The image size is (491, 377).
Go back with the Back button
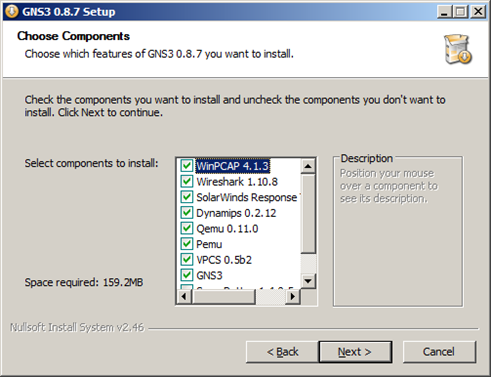tap(282, 352)
